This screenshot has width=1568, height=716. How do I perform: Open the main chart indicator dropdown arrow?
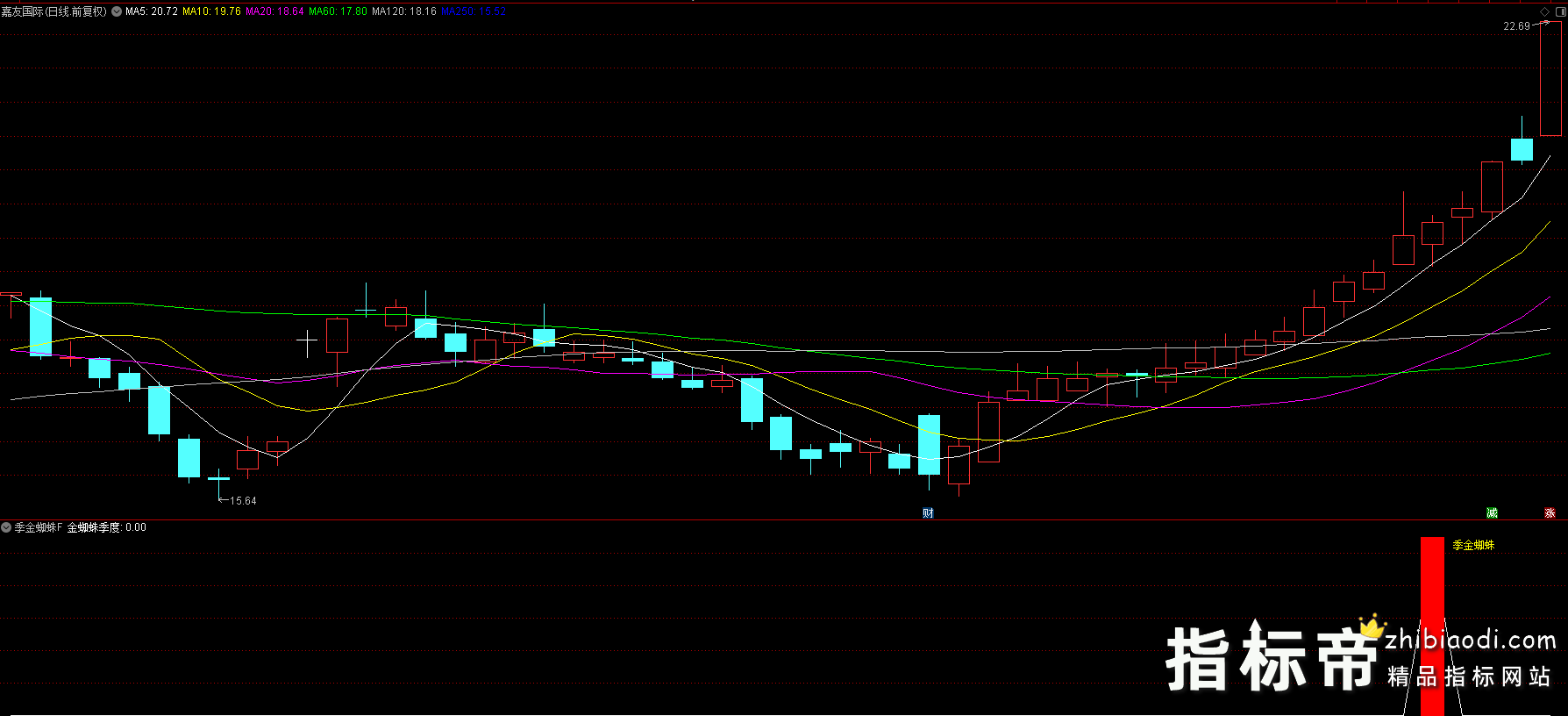117,11
